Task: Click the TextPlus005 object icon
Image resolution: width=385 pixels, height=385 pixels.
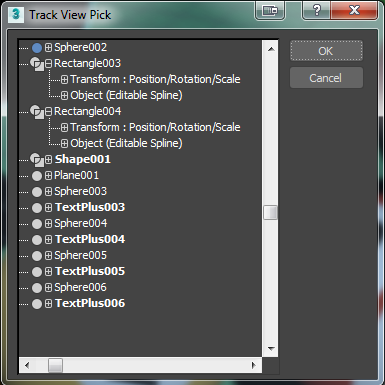Action: point(37,272)
